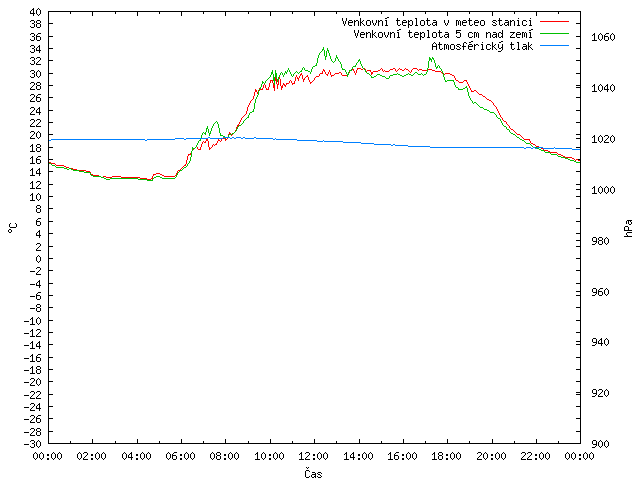Click the temperature axis label '20'
This screenshot has height=480, width=640.
pos(36,136)
